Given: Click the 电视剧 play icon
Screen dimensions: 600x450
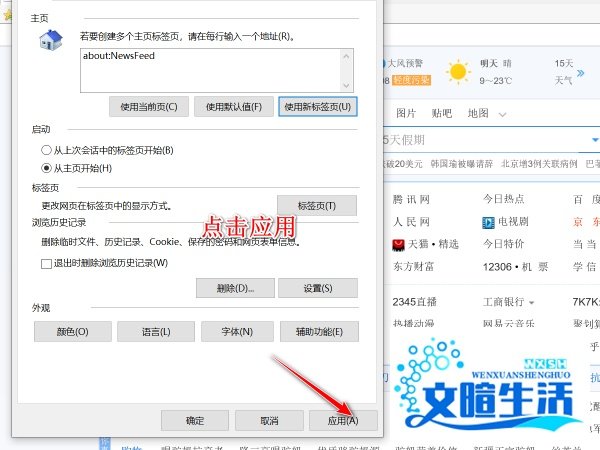Looking at the screenshot, I should 488,222.
